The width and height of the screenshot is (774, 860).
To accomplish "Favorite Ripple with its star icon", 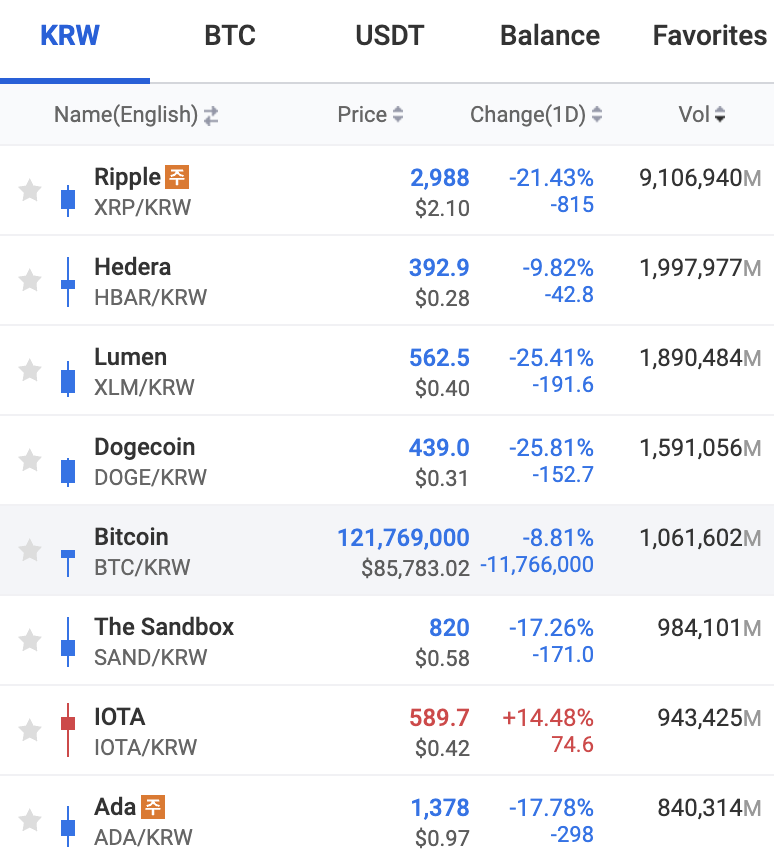I will (x=30, y=190).
